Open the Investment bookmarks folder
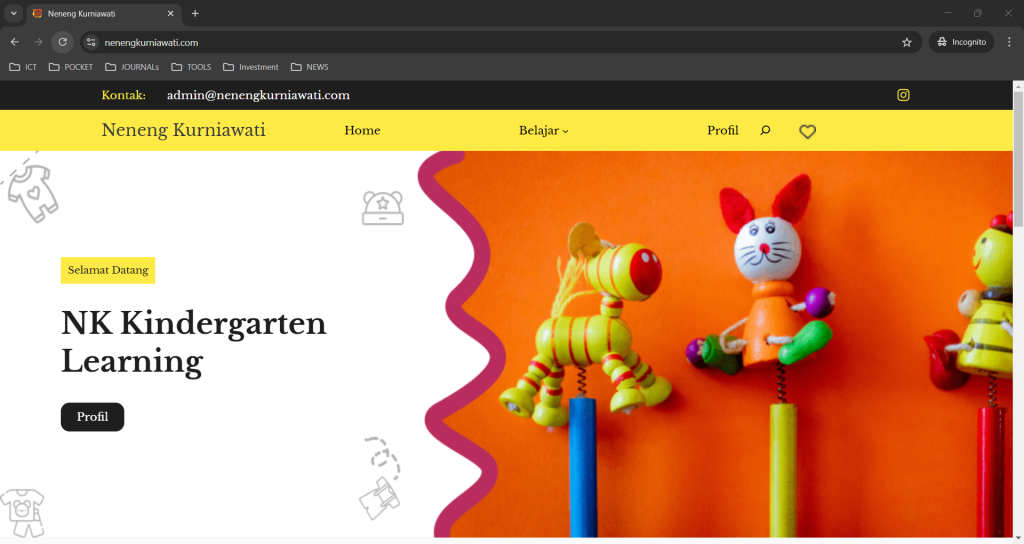 251,67
